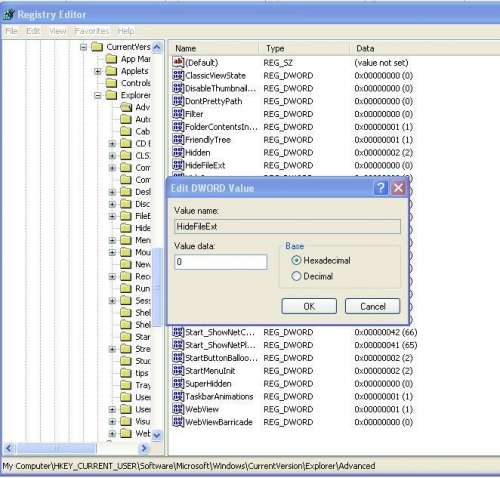Click the WebView DWORD icon
This screenshot has height=478, width=500.
coord(178,409)
